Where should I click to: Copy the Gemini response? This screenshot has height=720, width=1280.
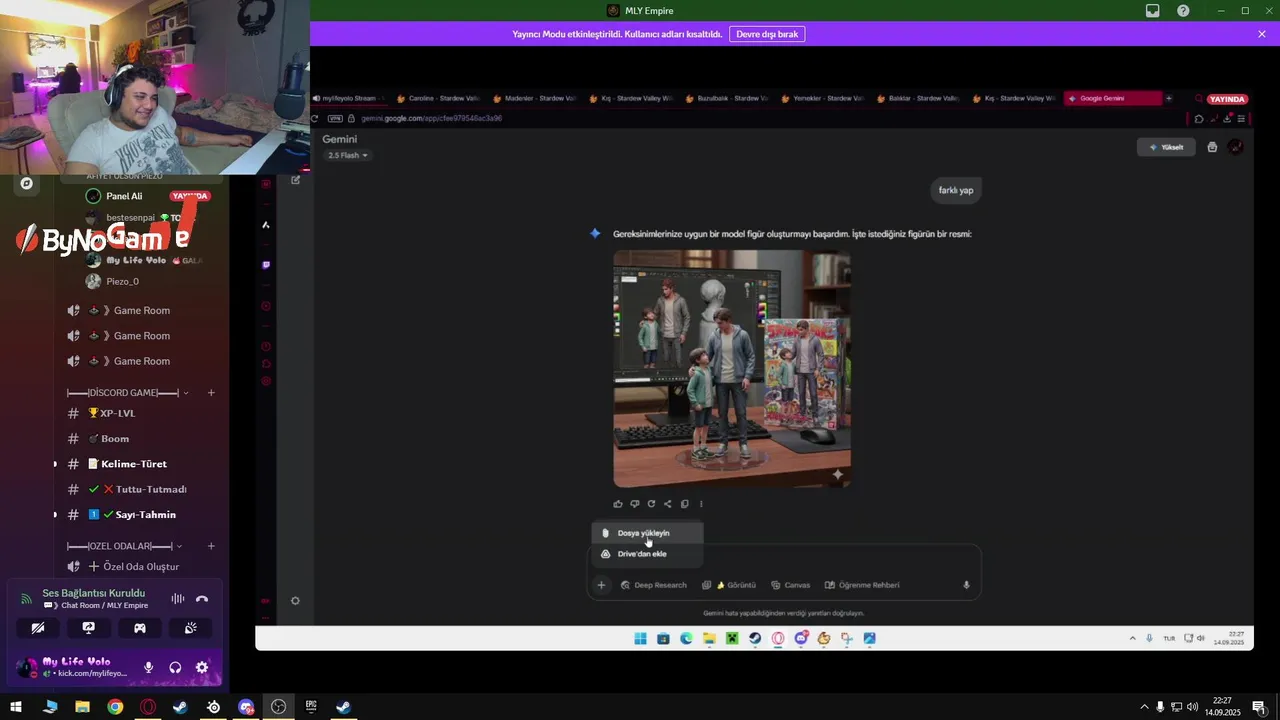click(x=684, y=504)
